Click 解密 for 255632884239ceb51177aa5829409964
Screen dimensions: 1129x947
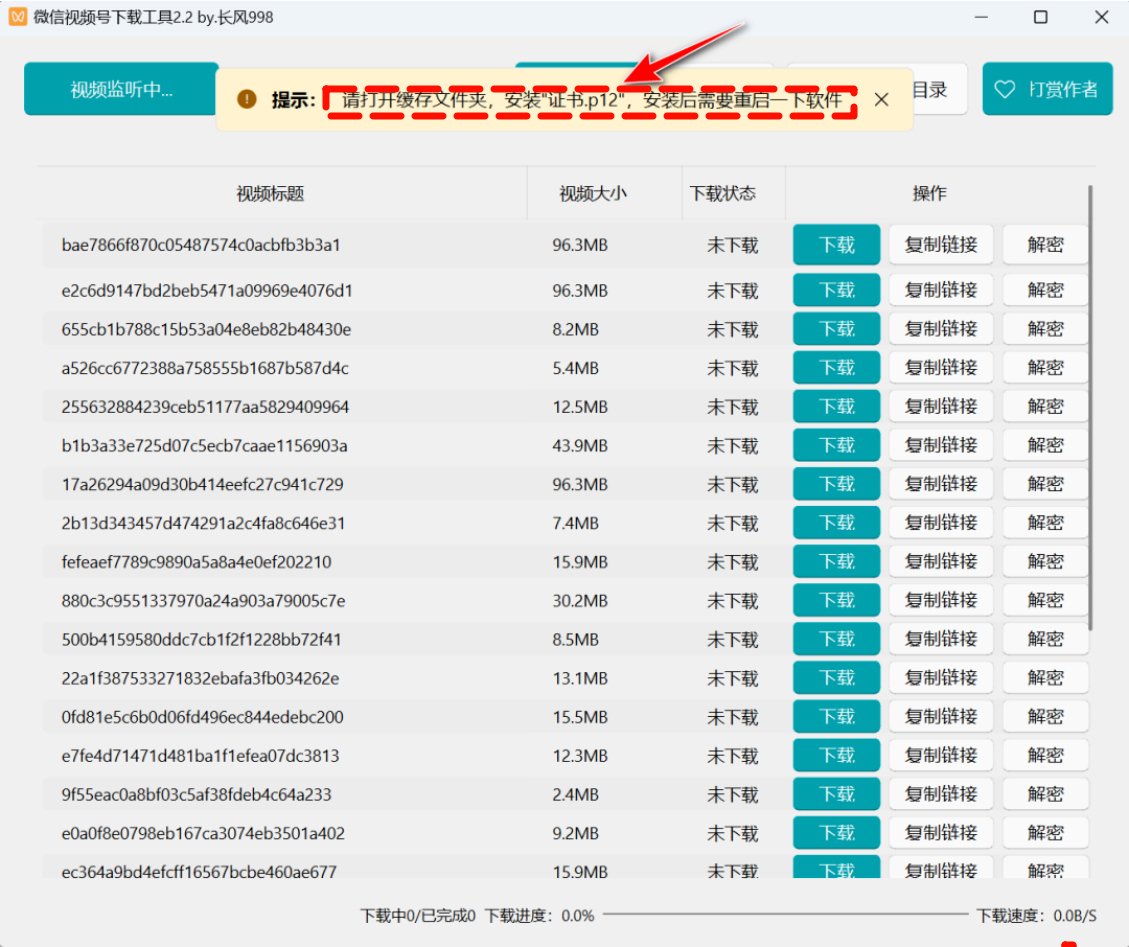pyautogui.click(x=1045, y=407)
